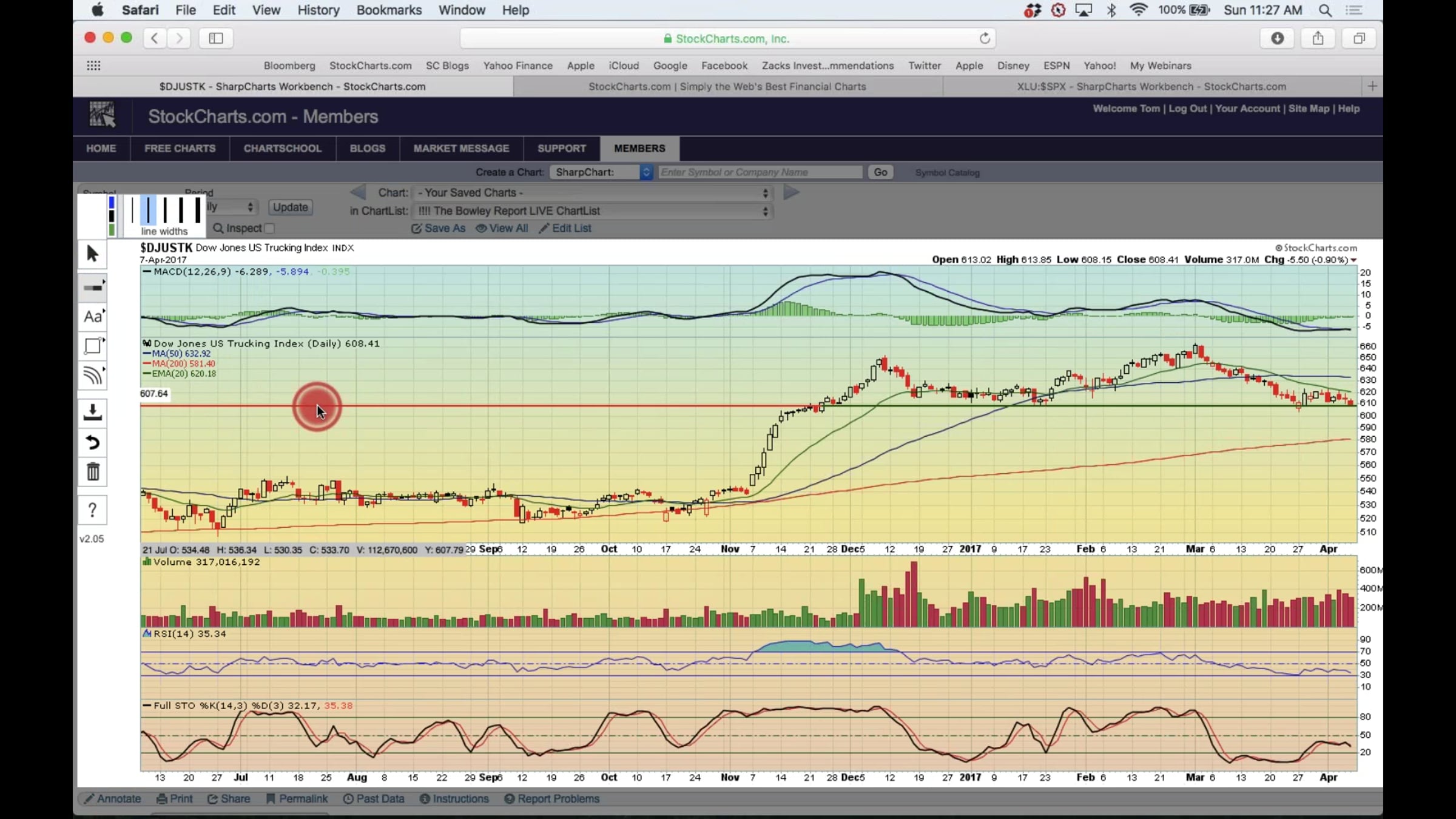Undo the last annotation

tap(92, 442)
